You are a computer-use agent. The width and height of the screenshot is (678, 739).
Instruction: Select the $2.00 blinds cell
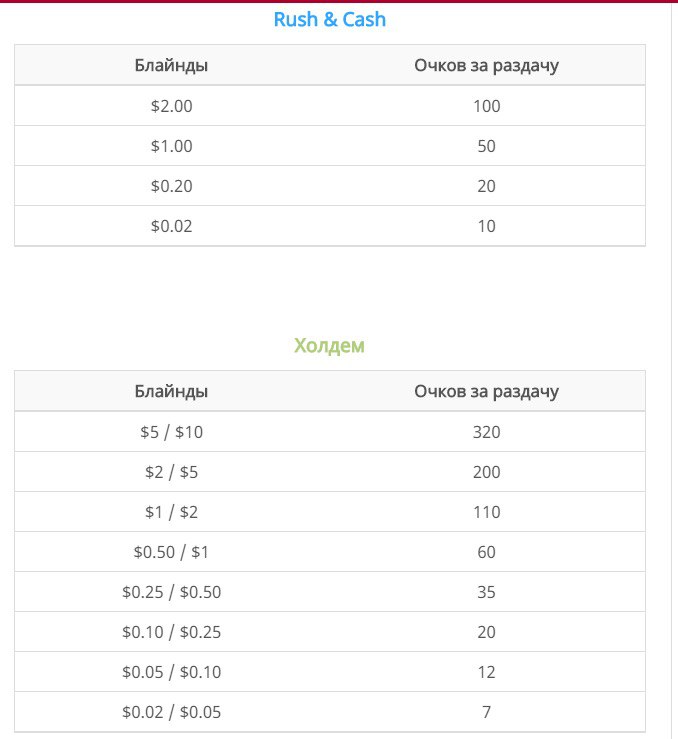tap(171, 106)
